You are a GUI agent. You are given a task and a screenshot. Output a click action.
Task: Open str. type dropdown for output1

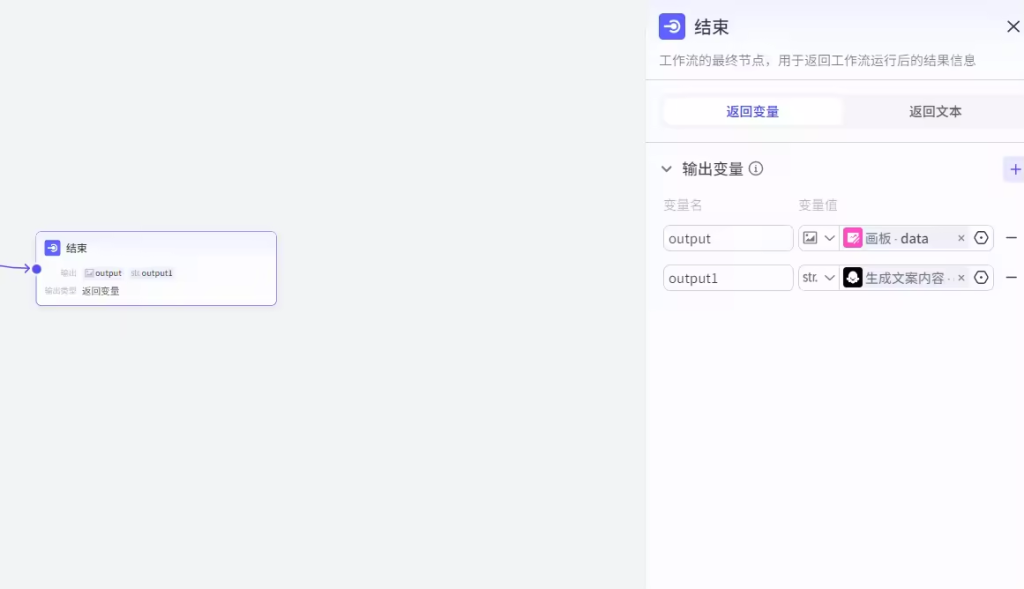click(818, 278)
